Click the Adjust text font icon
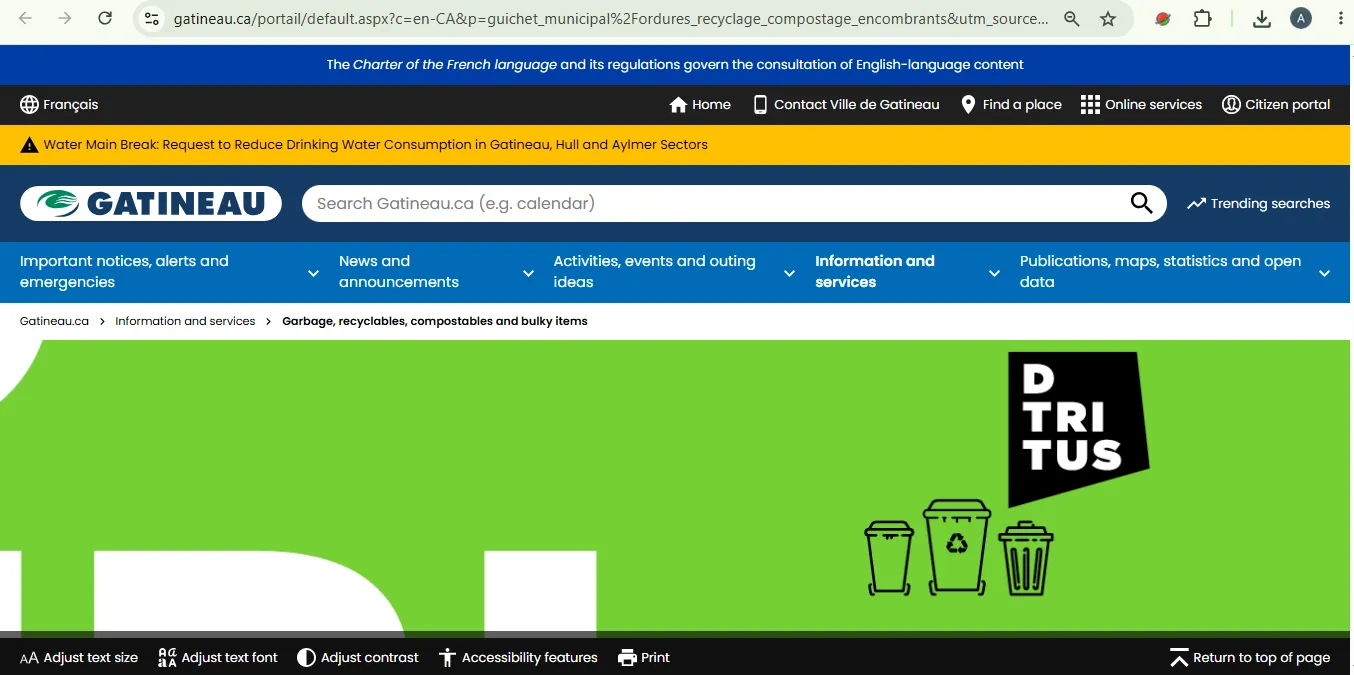The height and width of the screenshot is (675, 1354). tap(167, 658)
